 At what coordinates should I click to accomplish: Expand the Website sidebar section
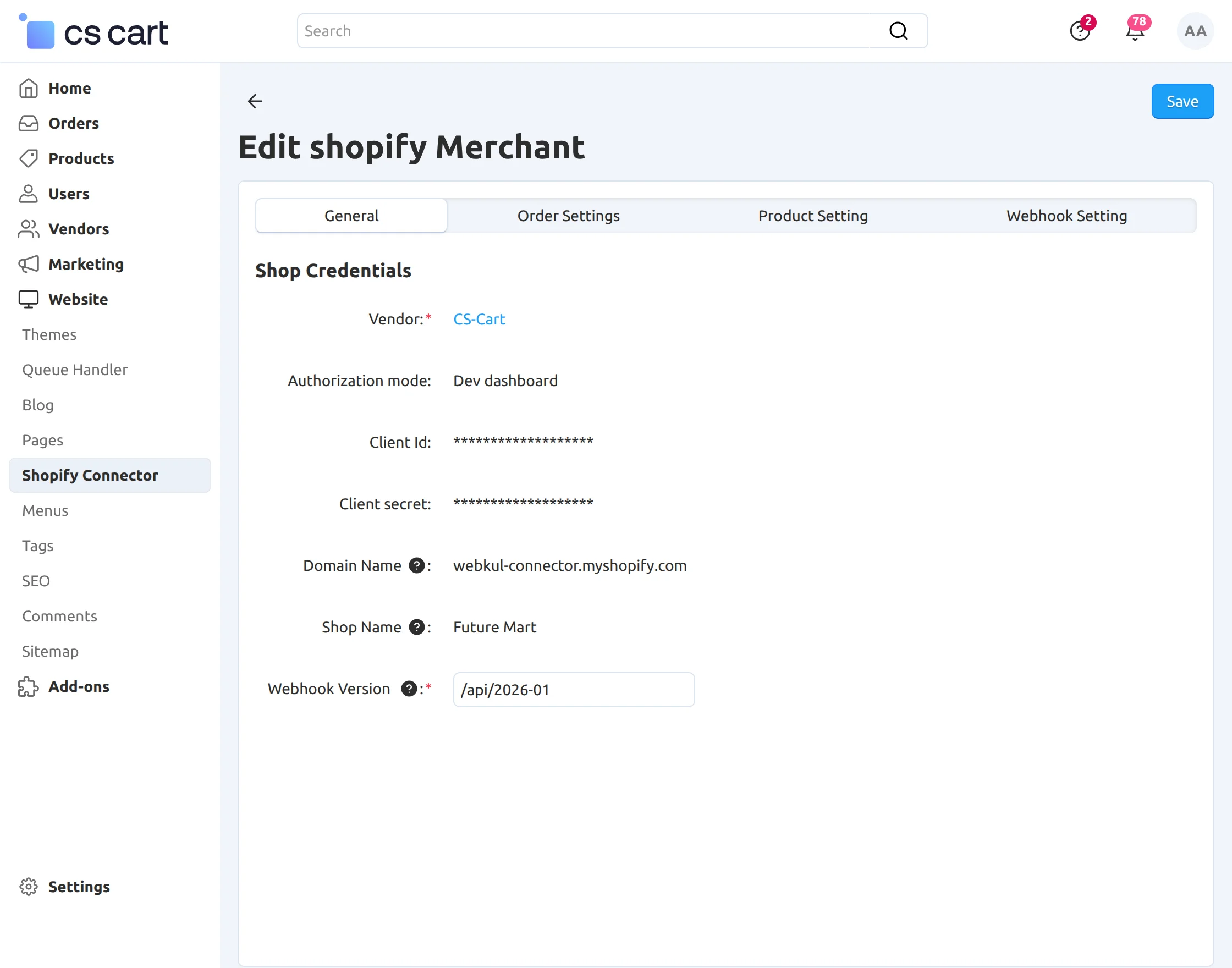coord(78,299)
